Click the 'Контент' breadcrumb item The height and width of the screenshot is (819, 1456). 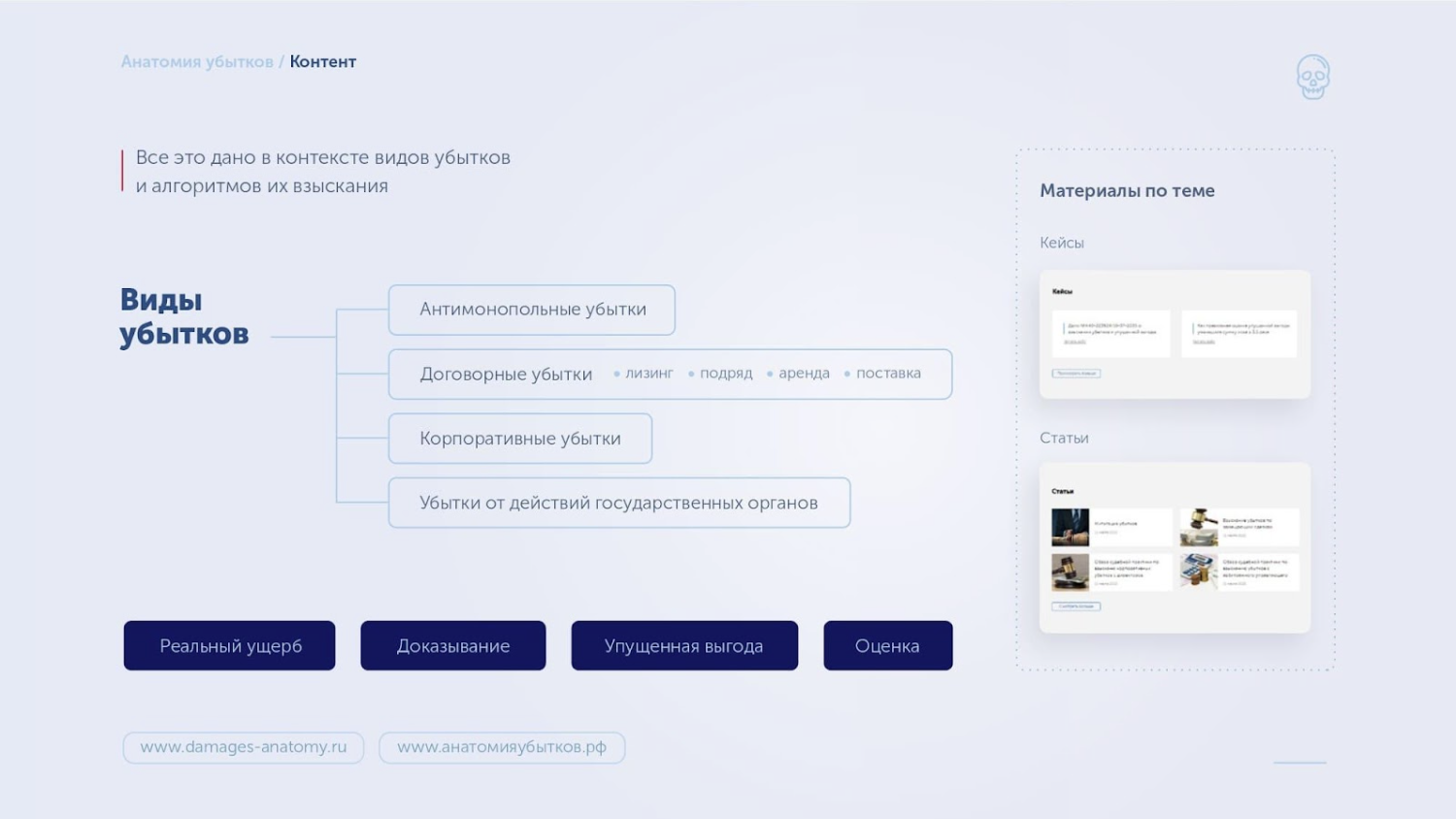click(x=323, y=62)
